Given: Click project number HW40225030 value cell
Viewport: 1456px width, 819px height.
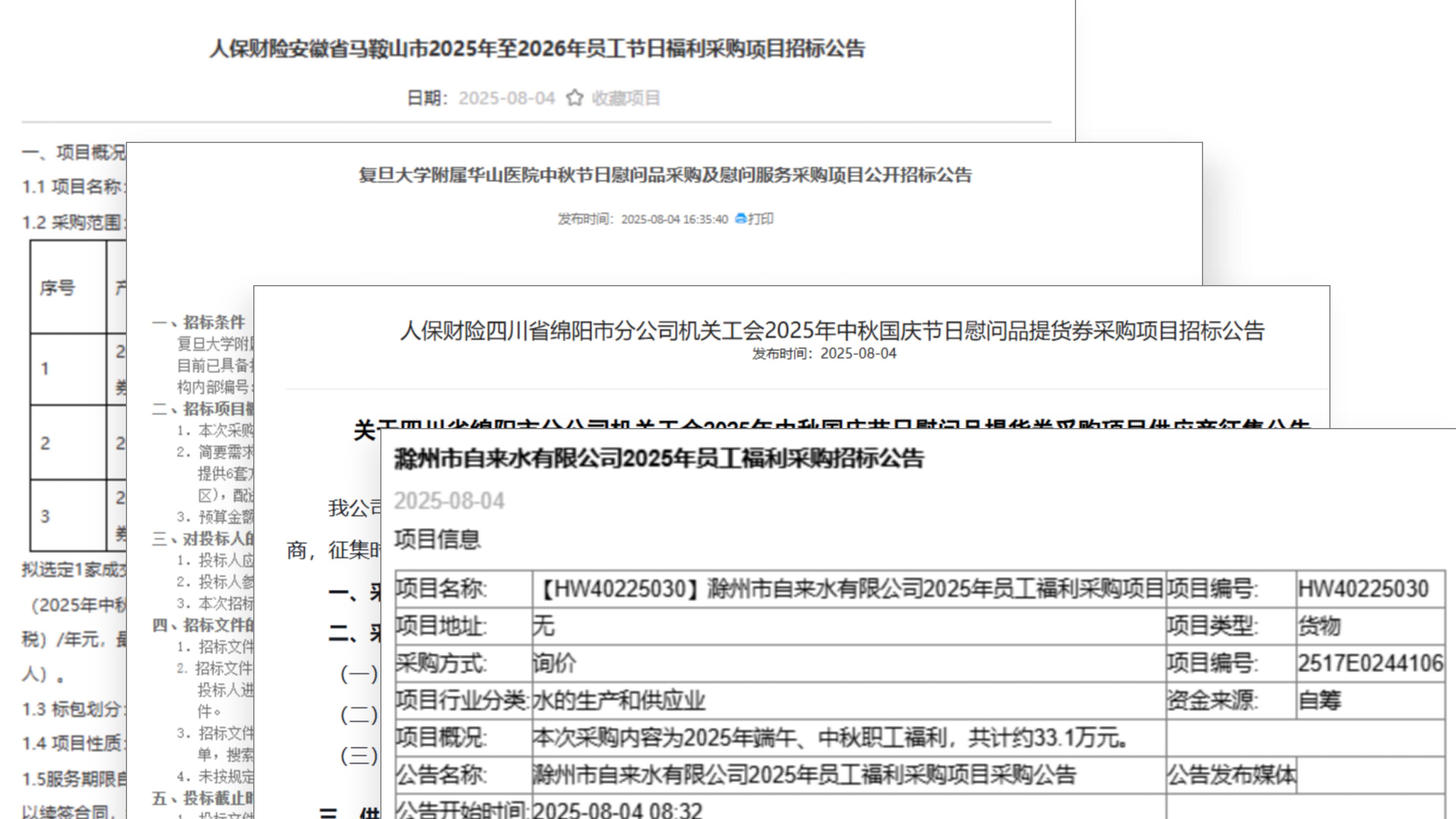Looking at the screenshot, I should pyautogui.click(x=1363, y=589).
